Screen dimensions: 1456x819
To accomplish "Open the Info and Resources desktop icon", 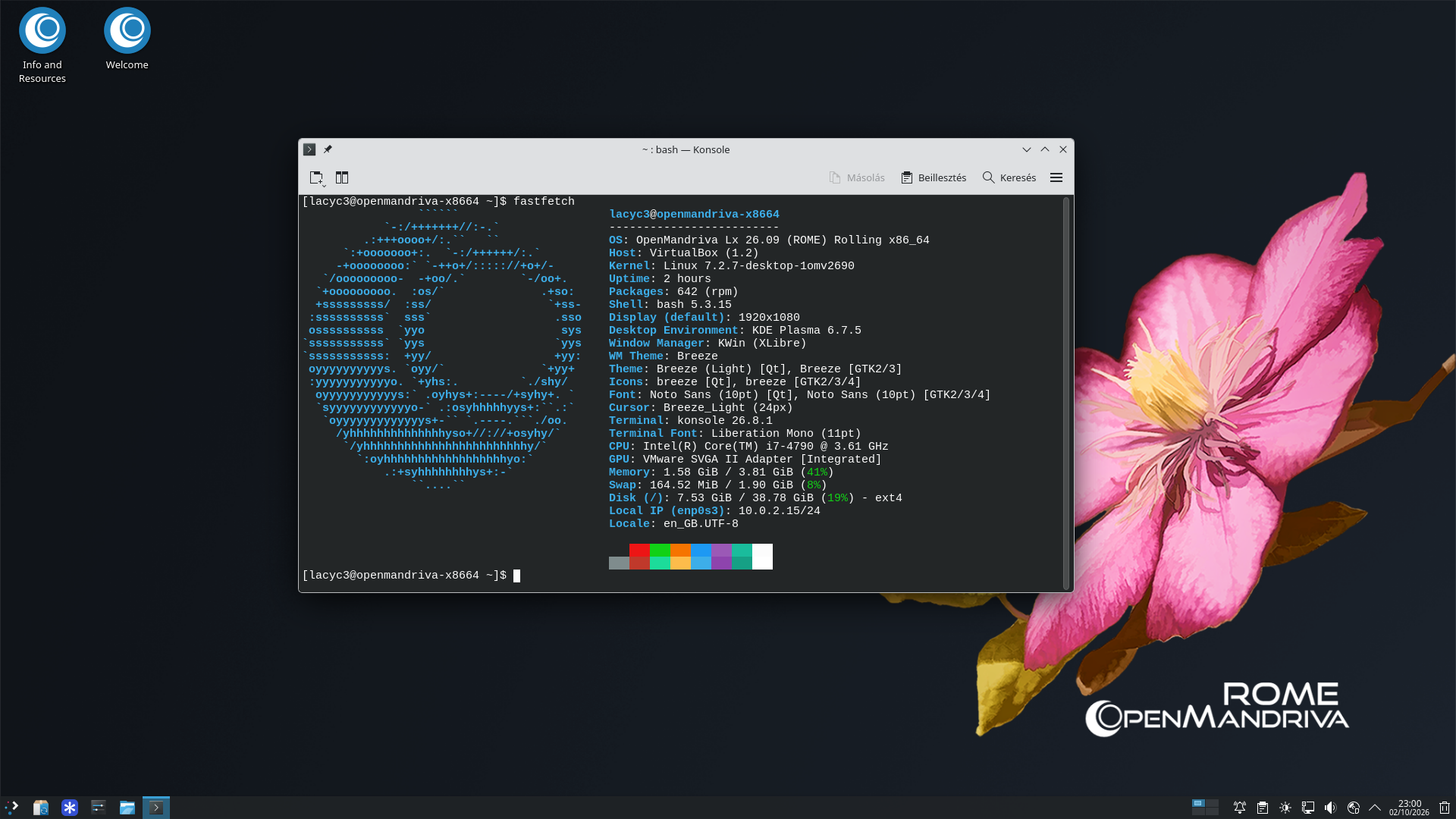I will point(42,45).
